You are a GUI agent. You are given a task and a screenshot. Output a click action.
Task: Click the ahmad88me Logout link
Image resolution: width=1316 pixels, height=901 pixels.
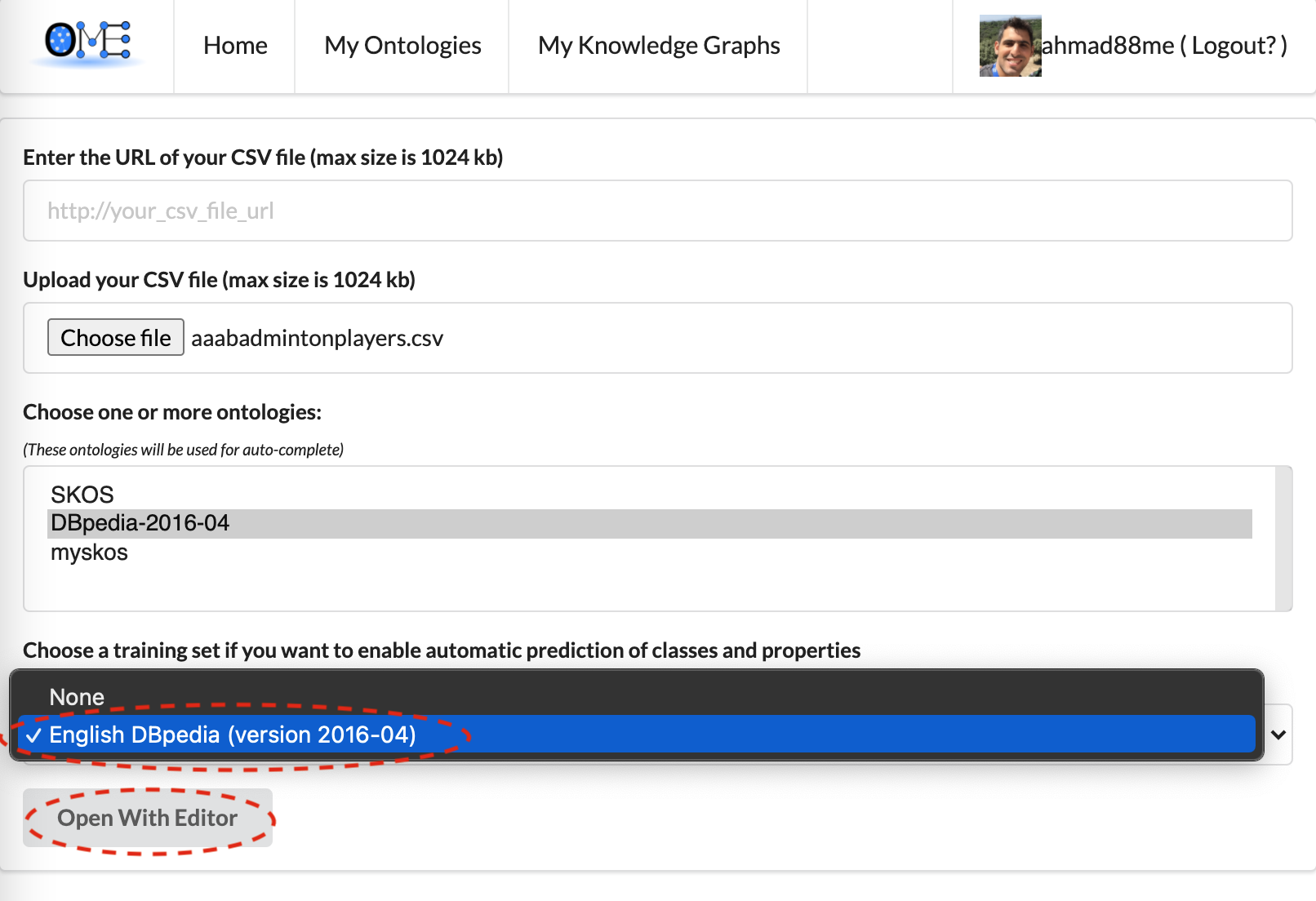click(x=1164, y=46)
